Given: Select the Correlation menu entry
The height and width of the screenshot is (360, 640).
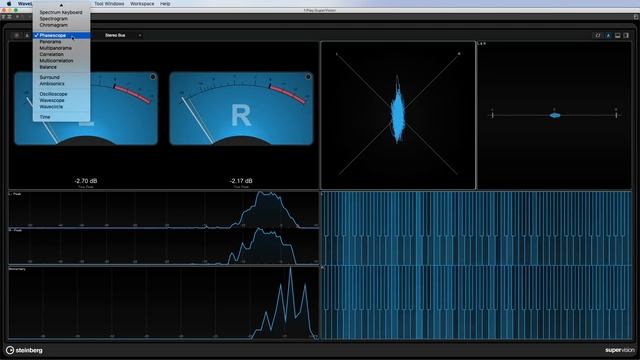Looking at the screenshot, I should (x=61, y=54).
